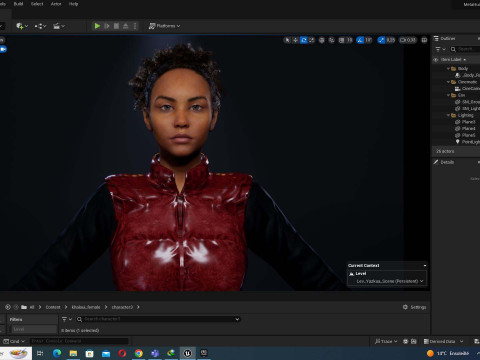Start Play in Editor with green arrow
Screen dimensions: 480x360
tap(97, 26)
